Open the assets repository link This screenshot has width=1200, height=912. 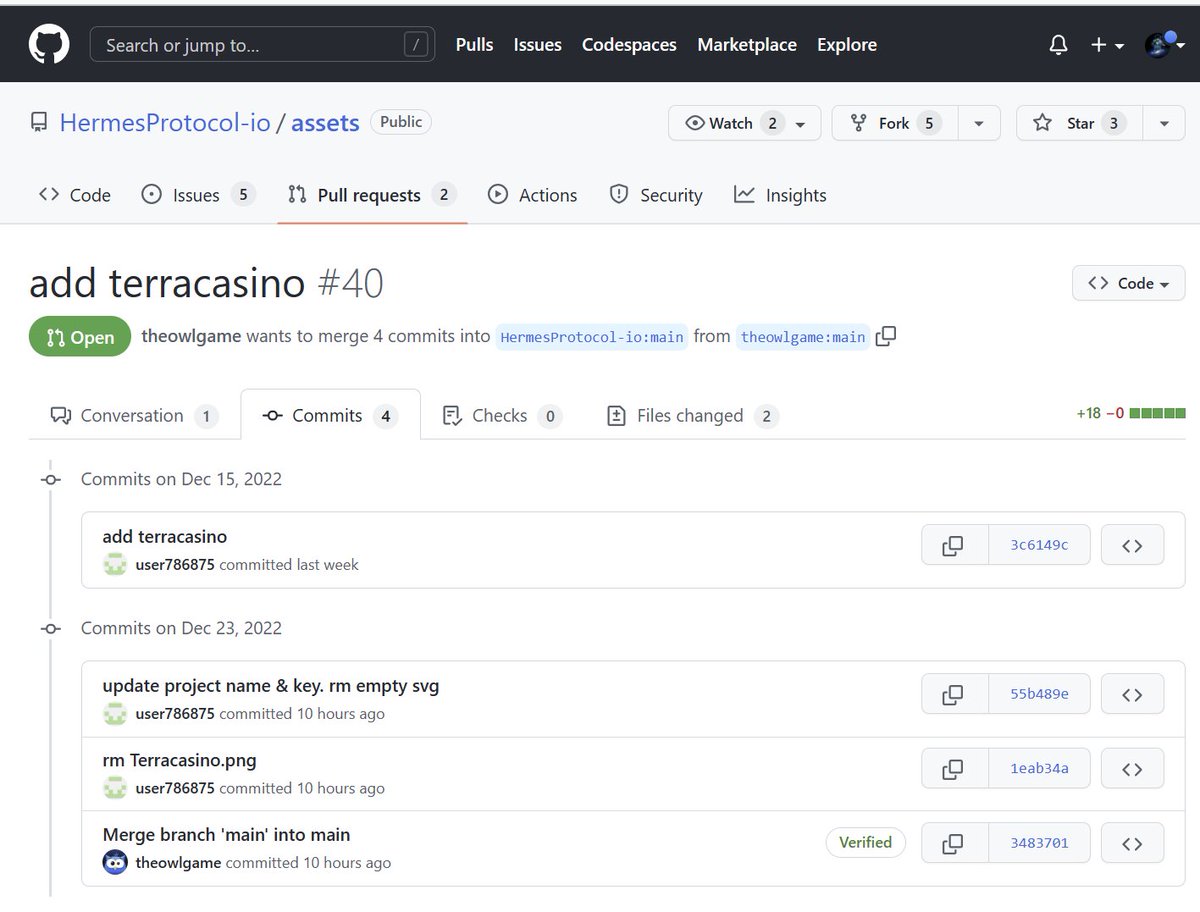(325, 122)
